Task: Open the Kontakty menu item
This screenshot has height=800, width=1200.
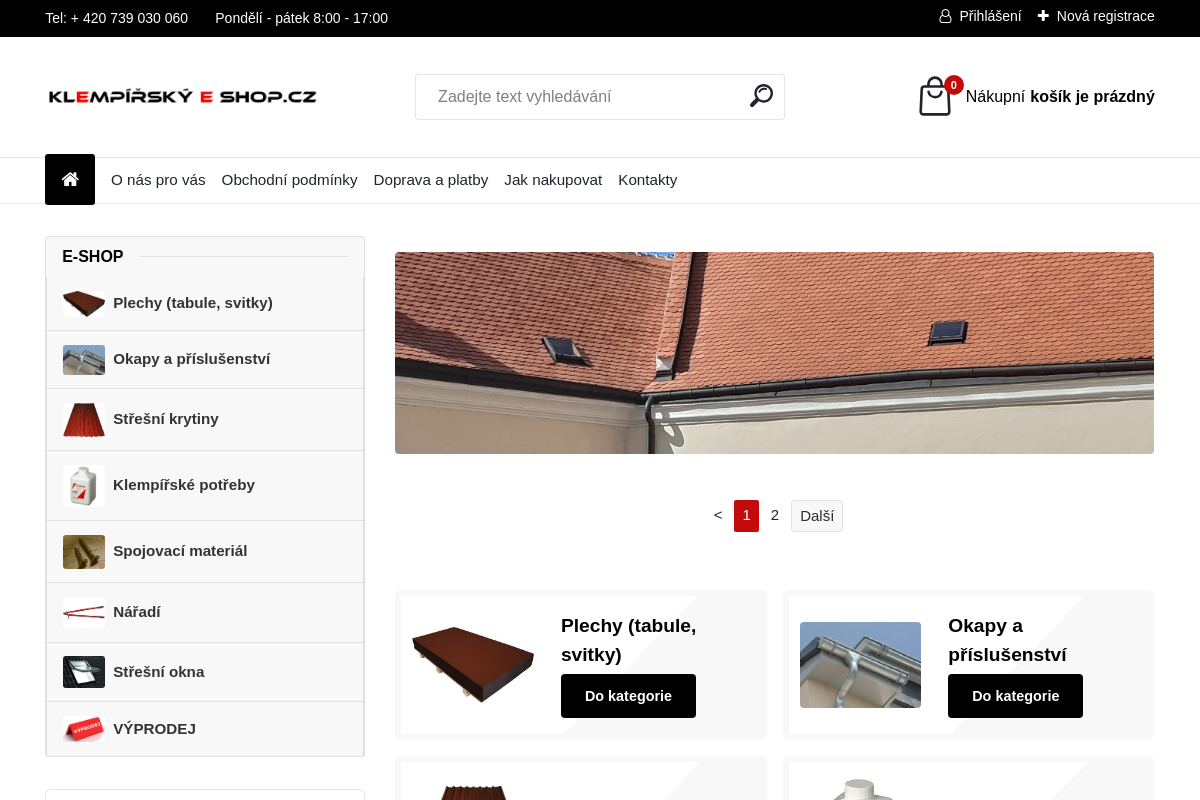Action: pyautogui.click(x=647, y=180)
